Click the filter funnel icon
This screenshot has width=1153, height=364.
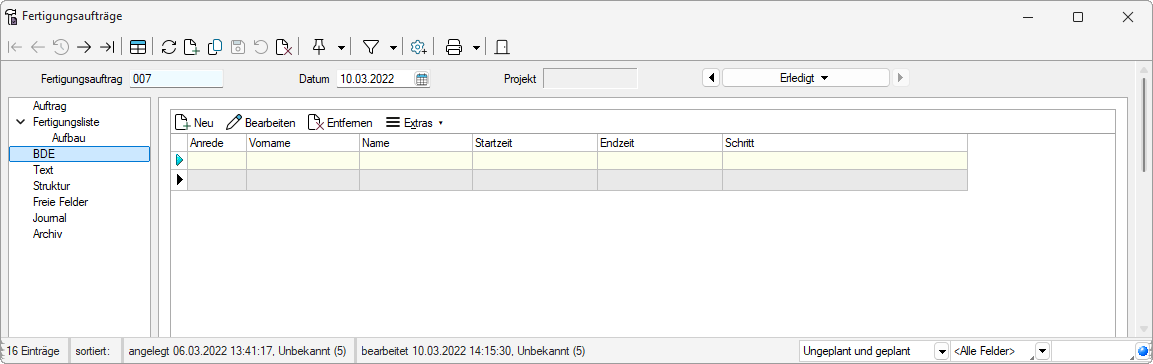point(371,47)
